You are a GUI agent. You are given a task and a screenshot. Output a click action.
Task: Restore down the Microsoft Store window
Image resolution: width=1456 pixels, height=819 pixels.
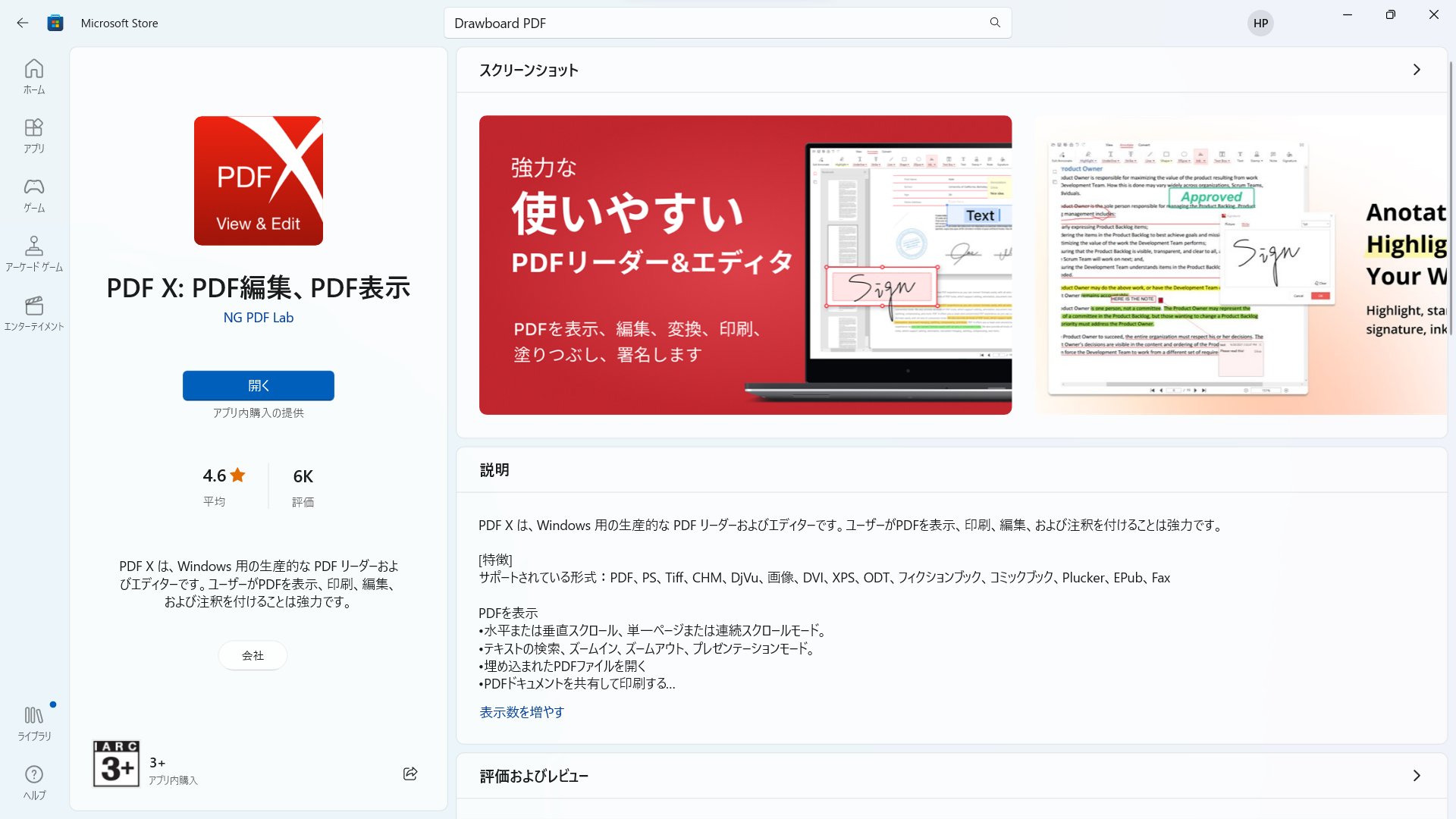(x=1390, y=14)
